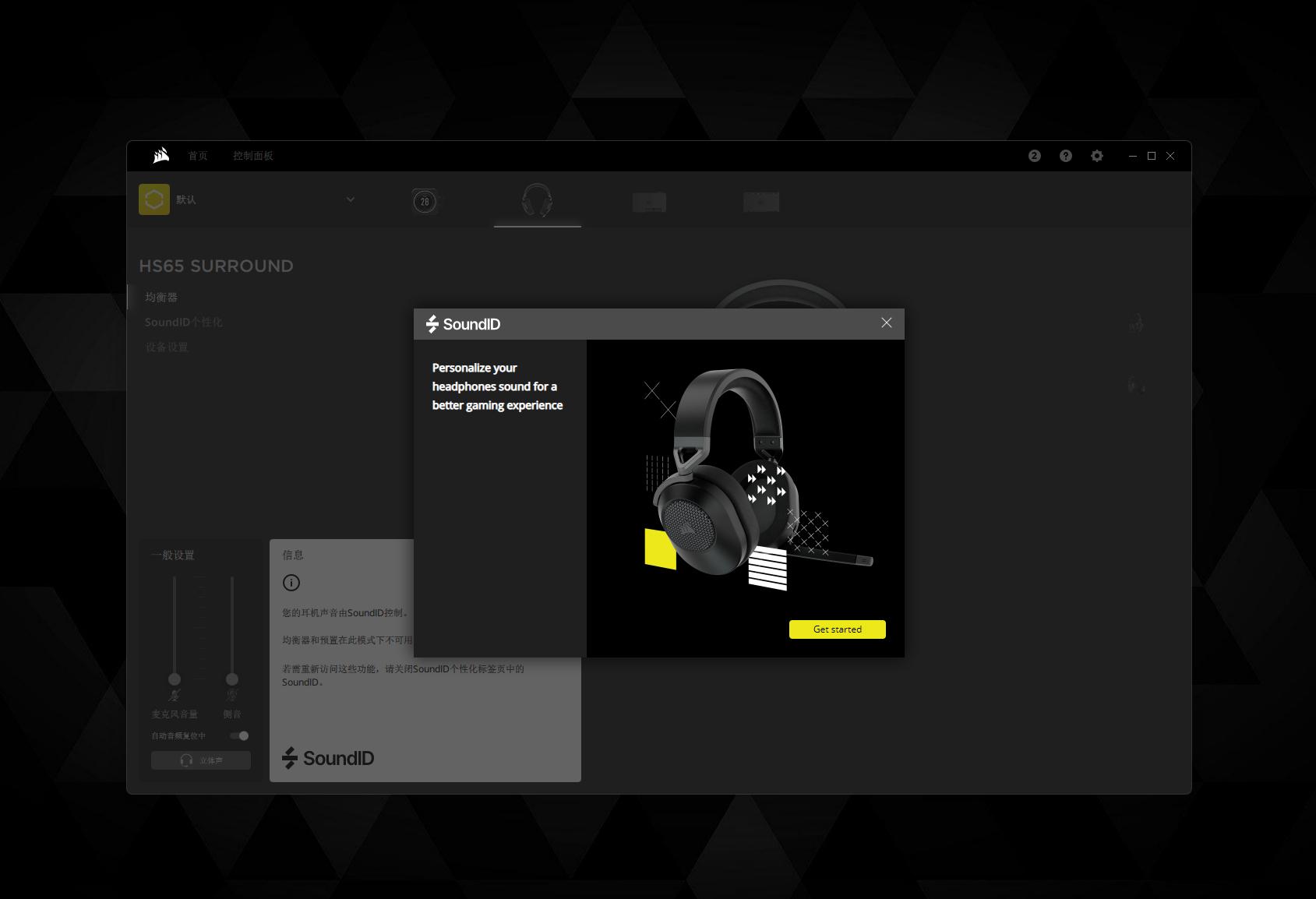
Task: Maximize the iCUE window
Action: (1152, 156)
